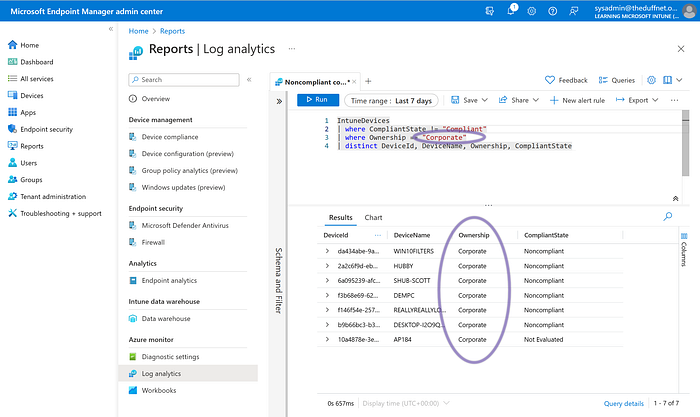Open Microsoft Defender Antivirus report
Screen dimensions: 700x417
pos(179,226)
